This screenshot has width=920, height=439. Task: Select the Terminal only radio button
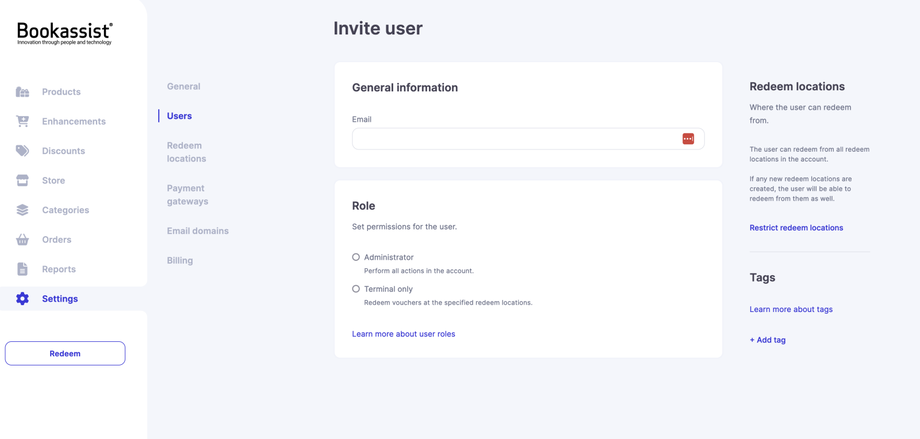356,289
